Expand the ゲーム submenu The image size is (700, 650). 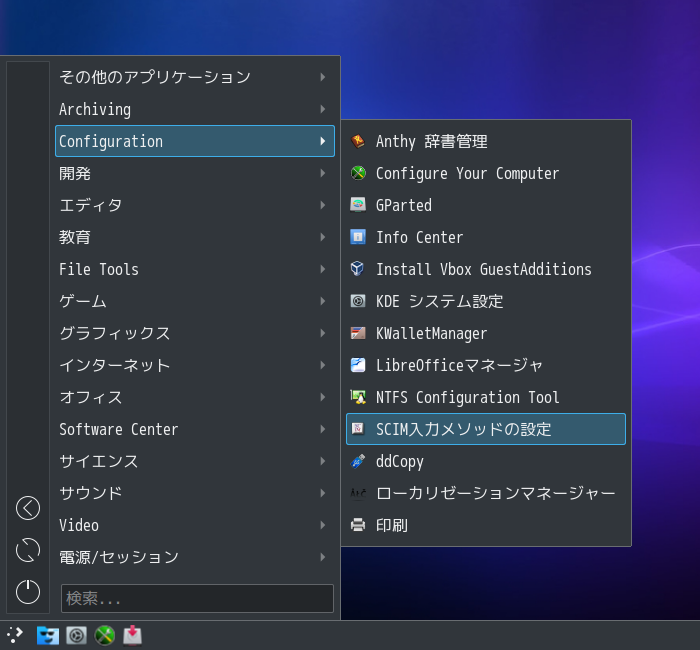195,301
